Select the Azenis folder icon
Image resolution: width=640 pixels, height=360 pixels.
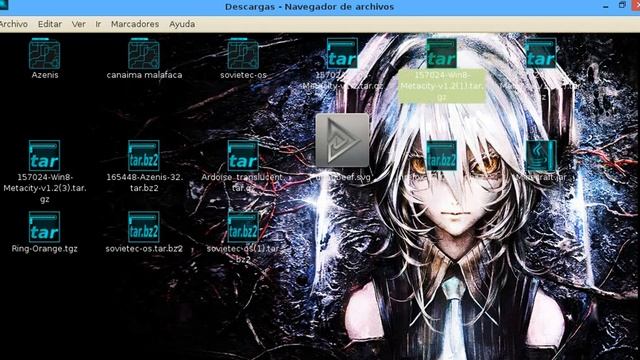44,53
